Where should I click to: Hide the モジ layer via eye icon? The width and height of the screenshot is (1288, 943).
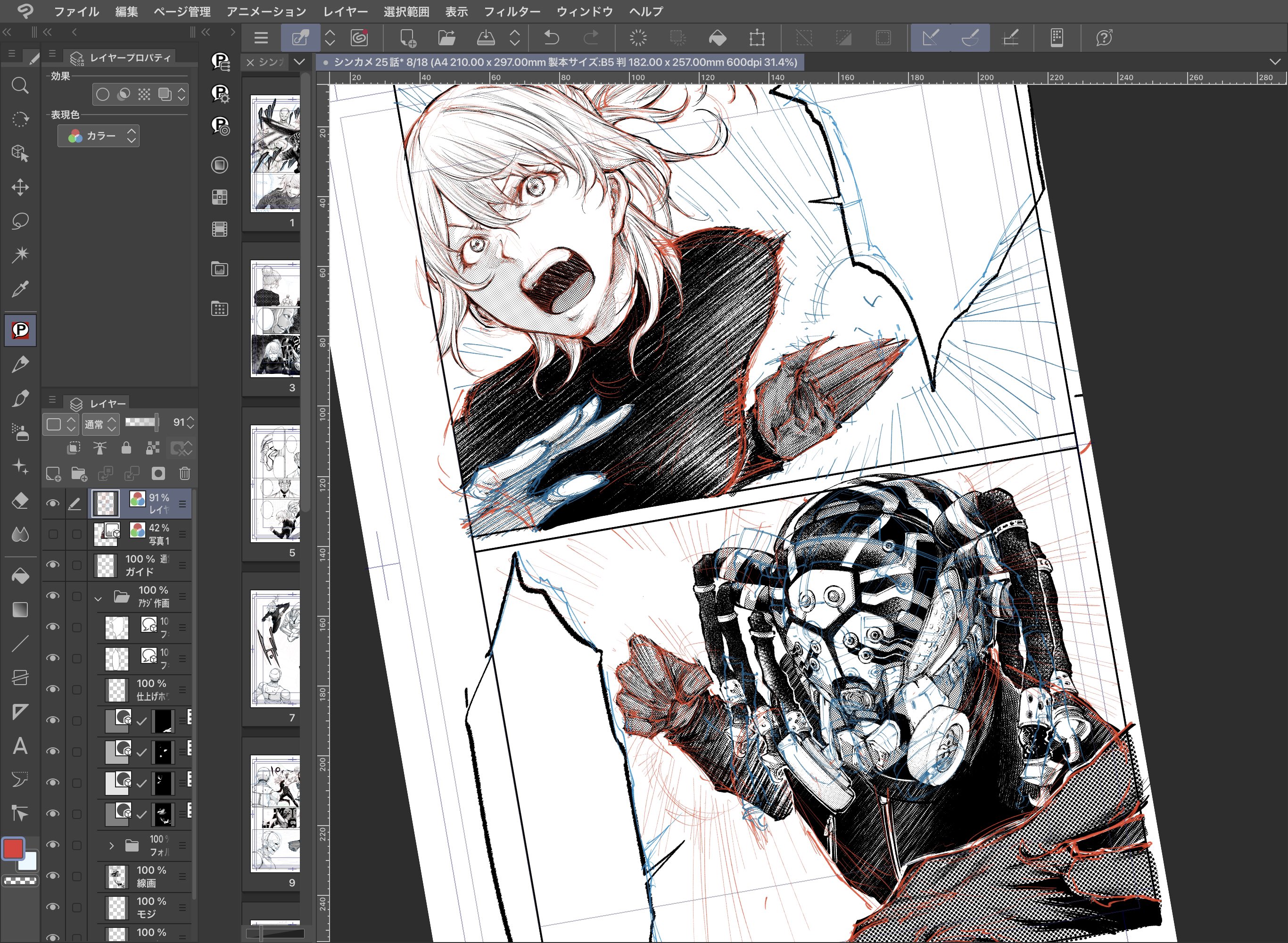click(52, 907)
